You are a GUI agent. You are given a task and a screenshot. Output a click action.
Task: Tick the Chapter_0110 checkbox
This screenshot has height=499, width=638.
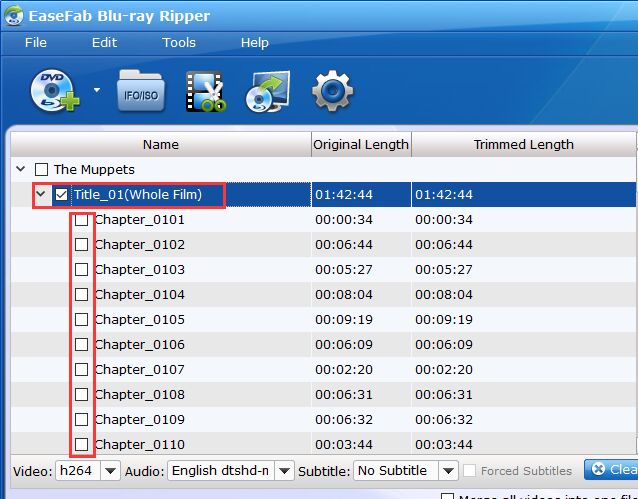coord(81,444)
